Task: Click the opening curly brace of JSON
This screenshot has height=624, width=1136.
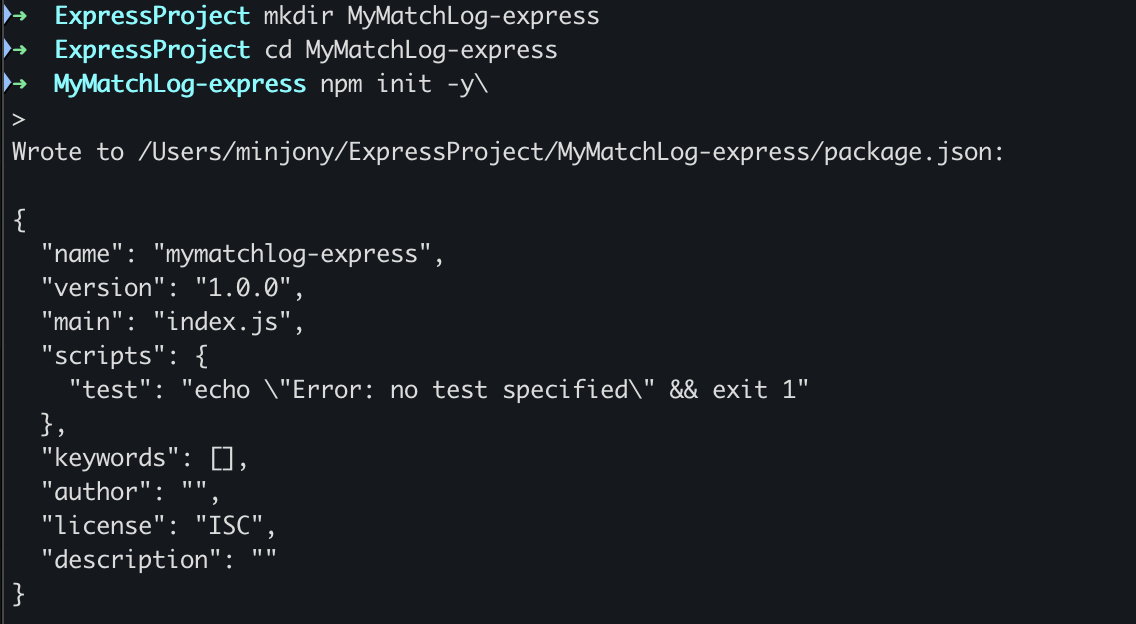Action: (x=20, y=220)
